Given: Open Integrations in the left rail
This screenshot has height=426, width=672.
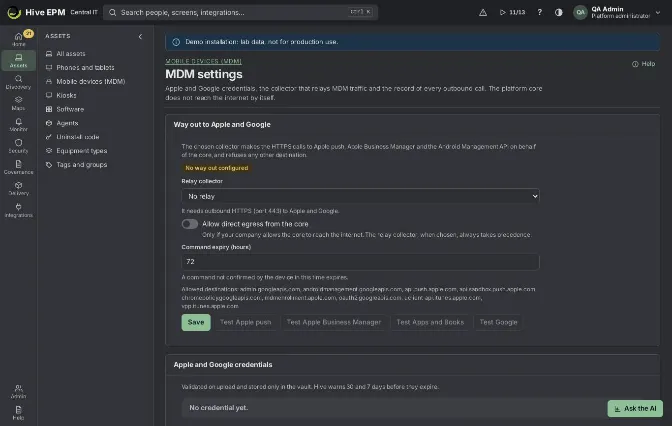Looking at the screenshot, I should point(18,210).
